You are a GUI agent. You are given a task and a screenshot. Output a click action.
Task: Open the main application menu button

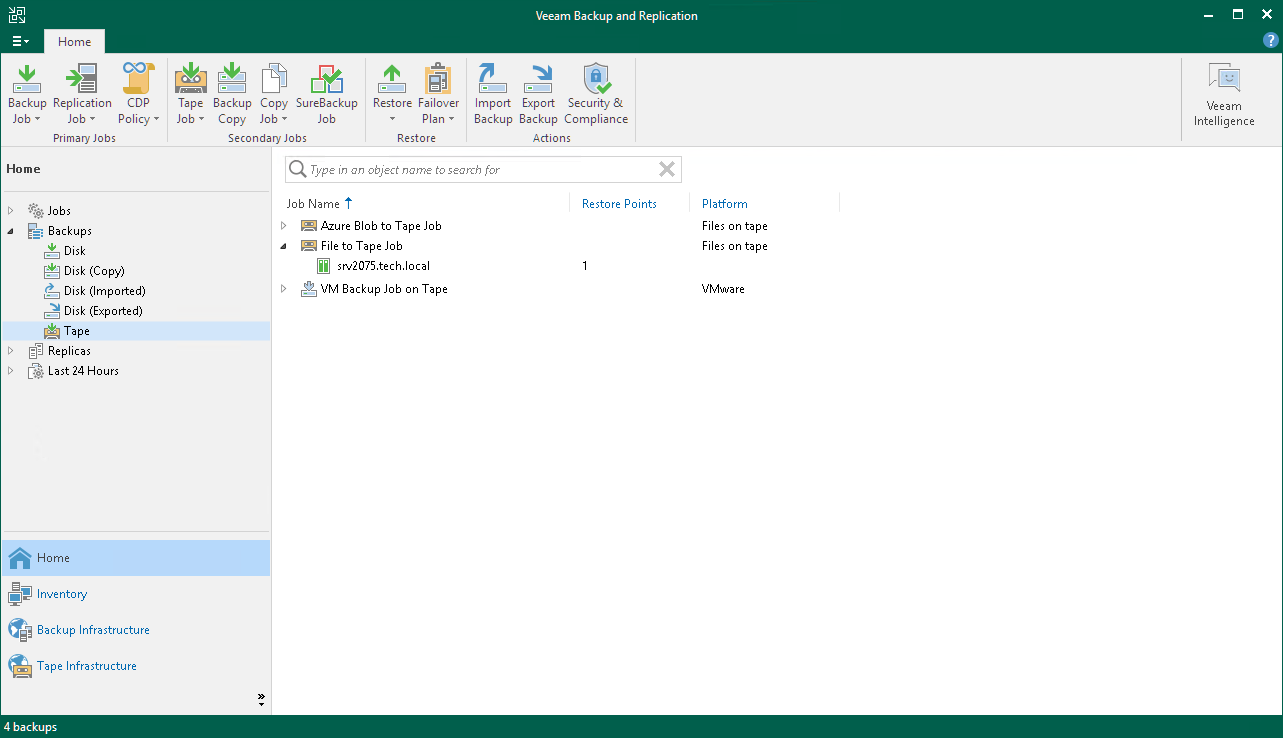coord(20,42)
